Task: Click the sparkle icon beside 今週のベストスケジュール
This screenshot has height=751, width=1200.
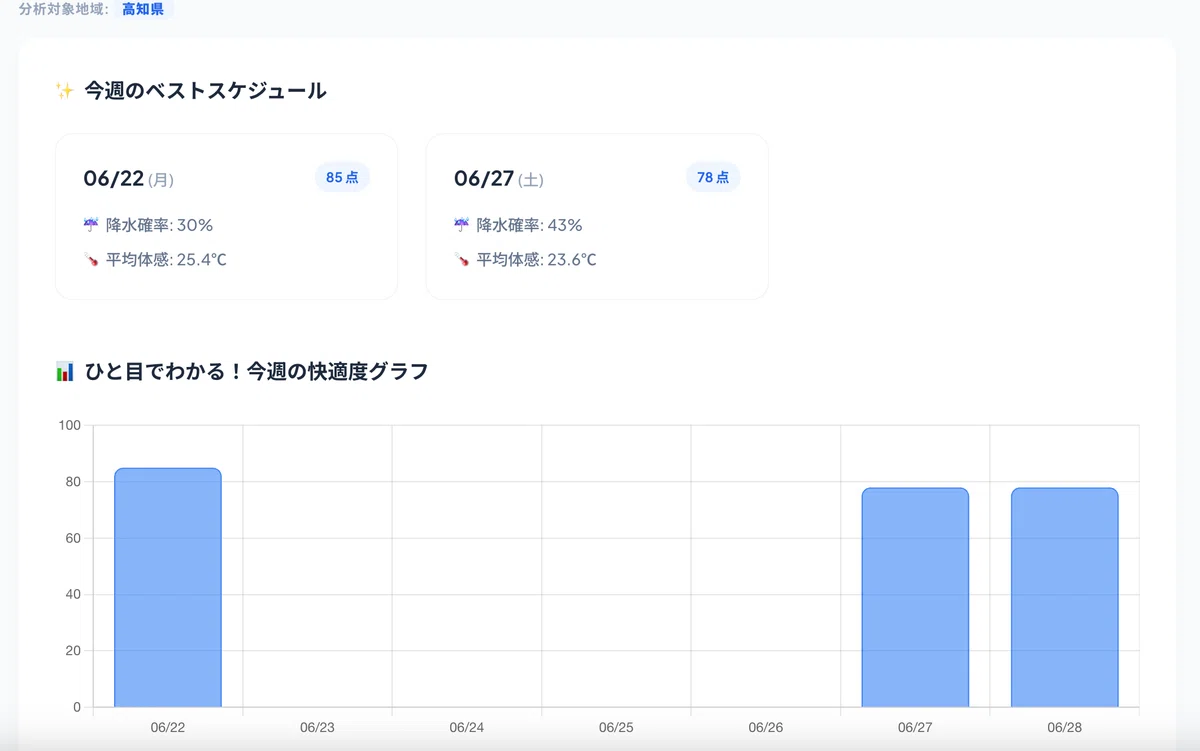Action: [x=64, y=91]
